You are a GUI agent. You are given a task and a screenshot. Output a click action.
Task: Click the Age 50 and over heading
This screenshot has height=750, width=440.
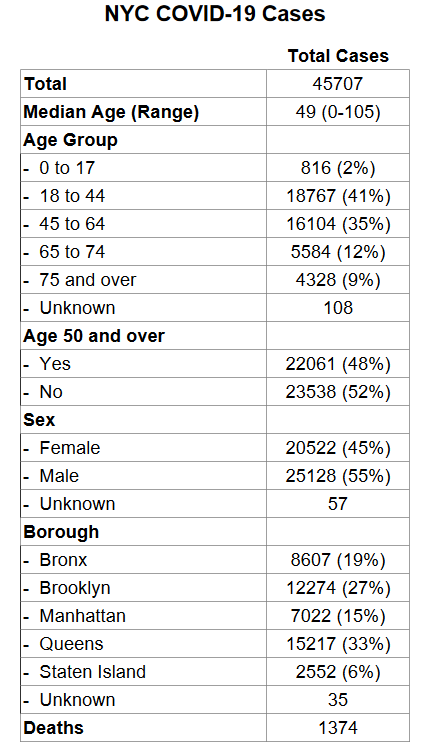(94, 336)
